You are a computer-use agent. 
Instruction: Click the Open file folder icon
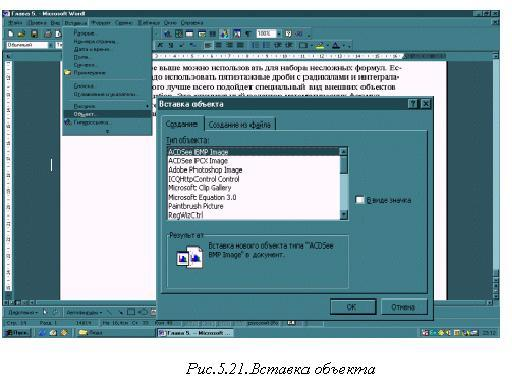(21, 34)
